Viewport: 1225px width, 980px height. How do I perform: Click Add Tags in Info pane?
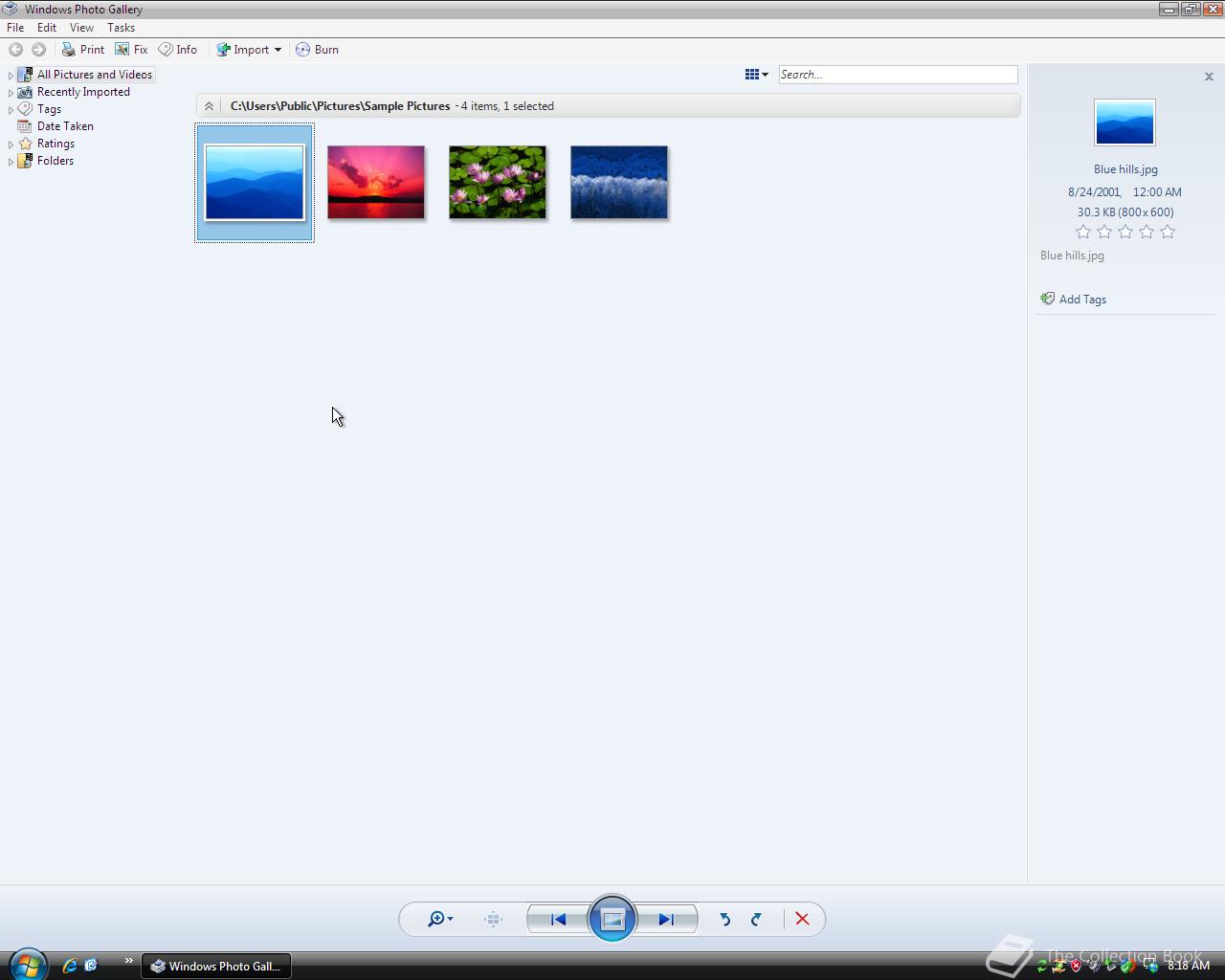(x=1074, y=300)
